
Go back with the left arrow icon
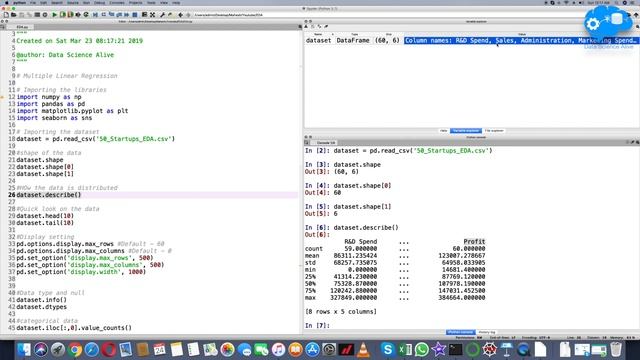click(x=180, y=15)
